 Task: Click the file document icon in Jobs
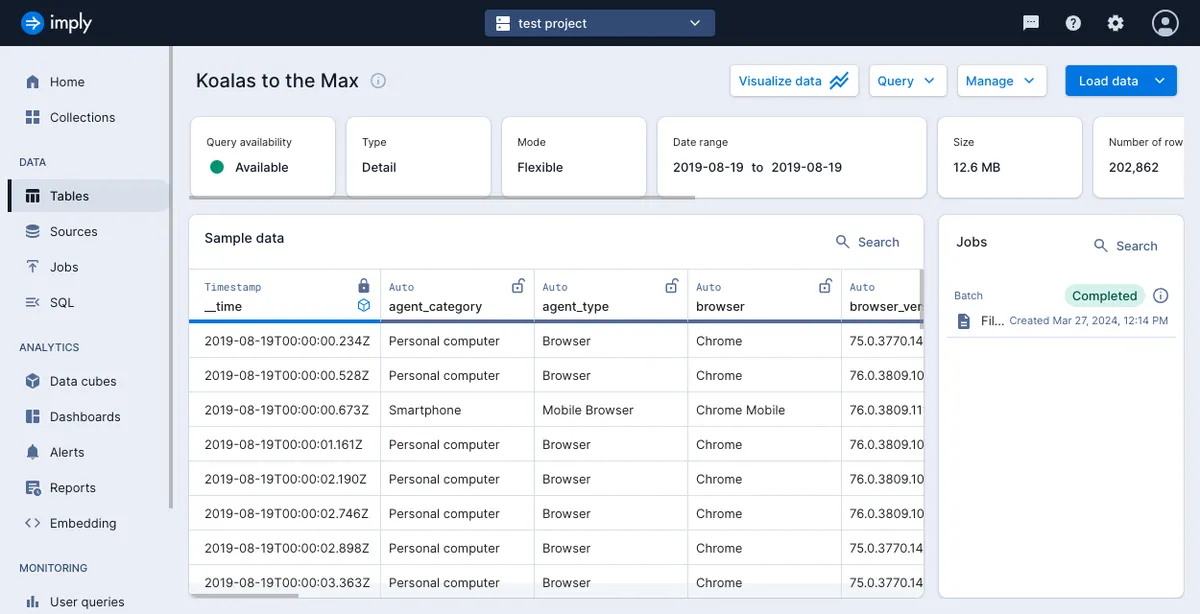964,321
